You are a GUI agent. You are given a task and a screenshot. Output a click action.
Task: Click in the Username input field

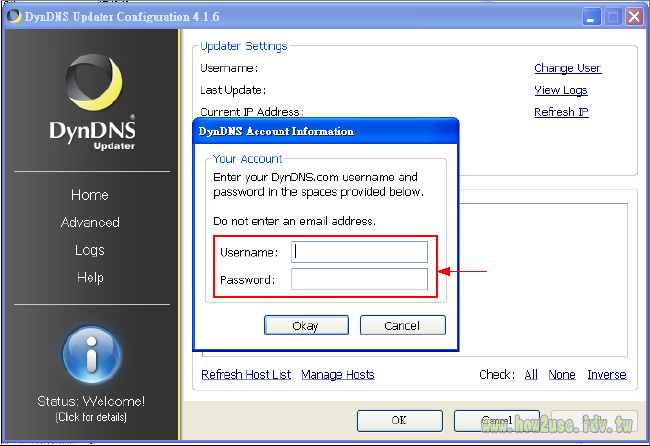pos(359,252)
